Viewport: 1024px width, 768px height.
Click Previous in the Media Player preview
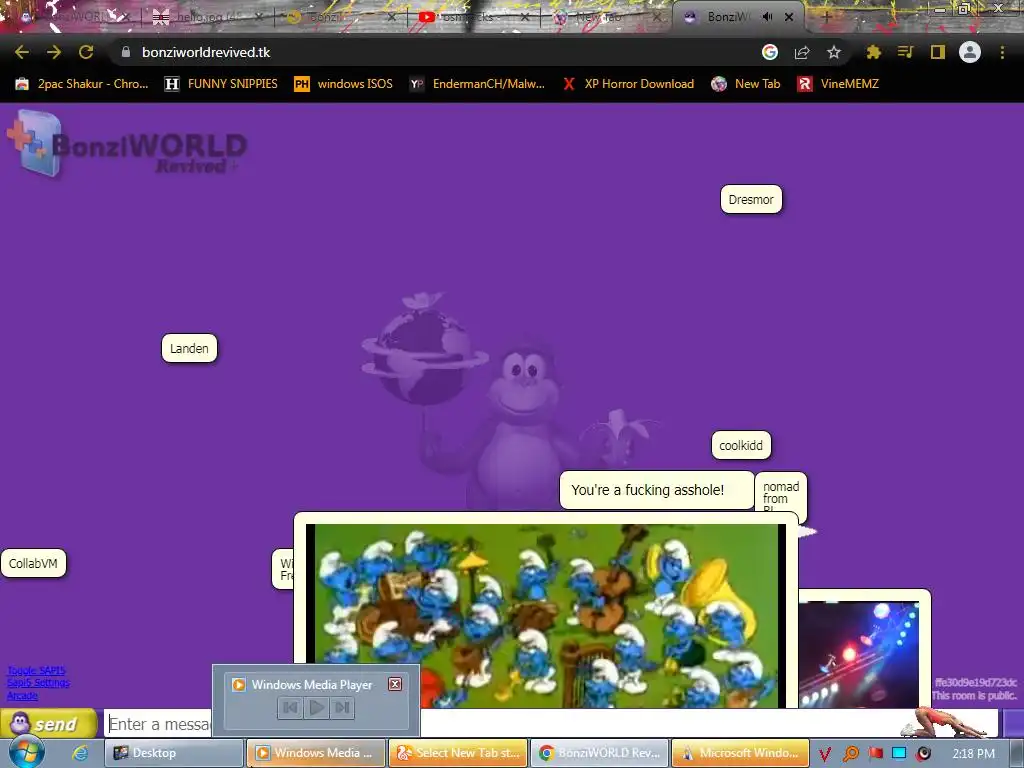pos(291,707)
